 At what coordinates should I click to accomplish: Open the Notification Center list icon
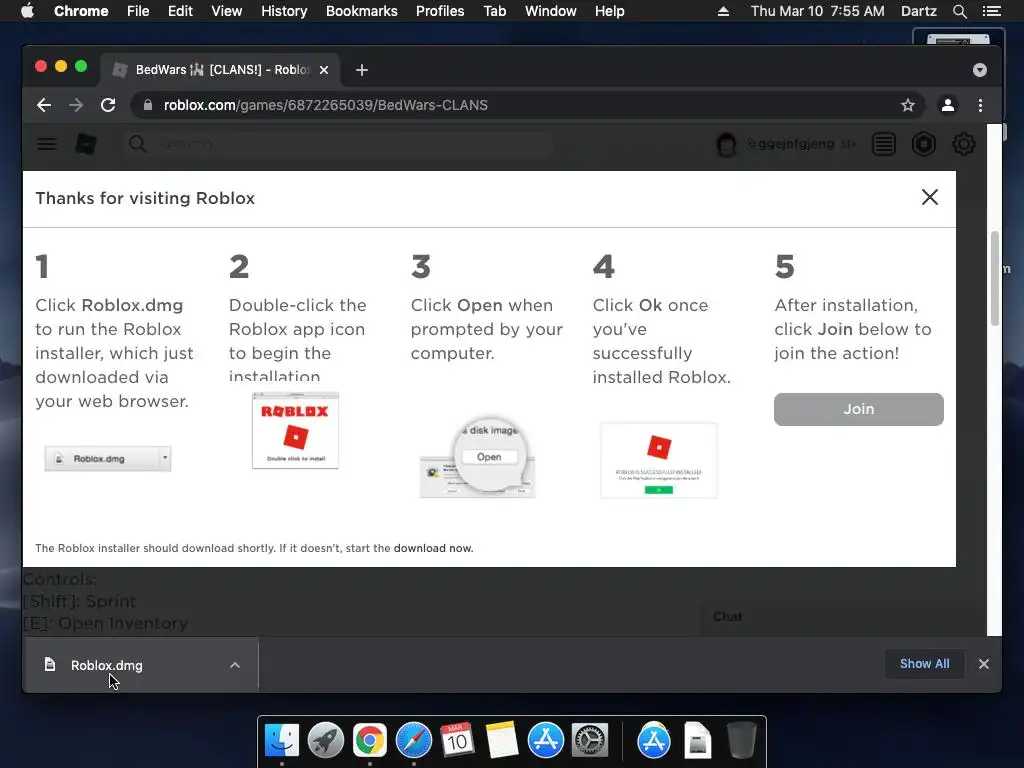click(x=991, y=11)
